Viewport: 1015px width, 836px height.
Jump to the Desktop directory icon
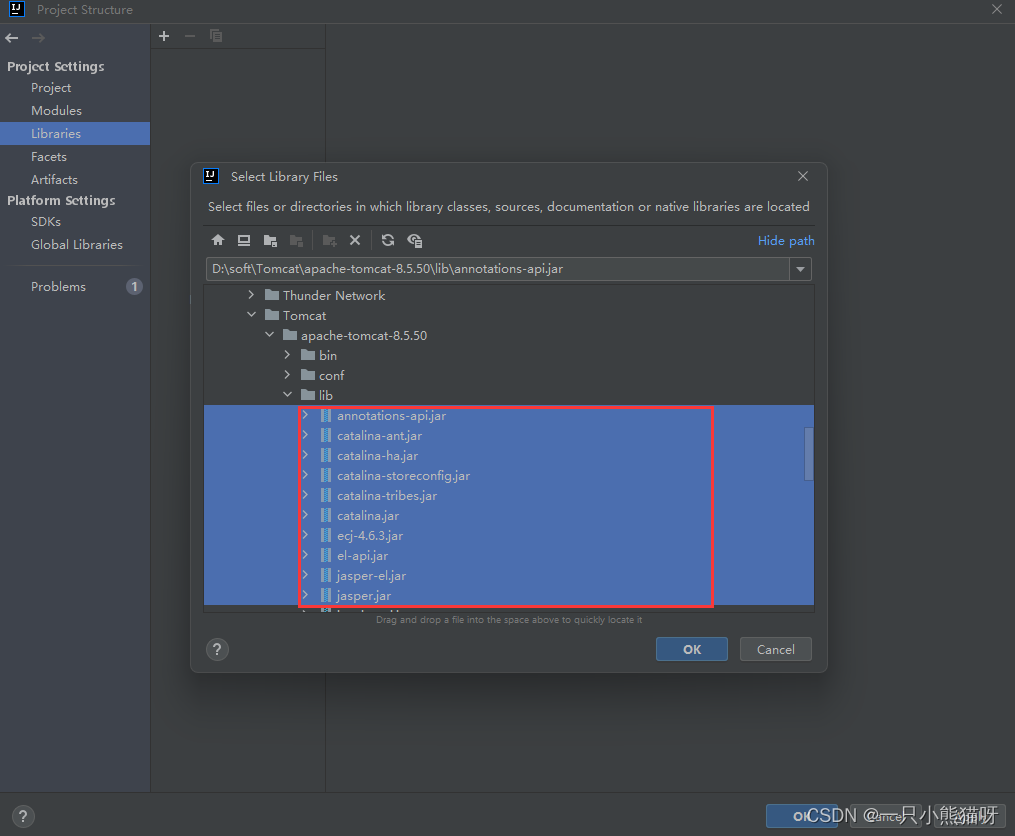[x=244, y=240]
